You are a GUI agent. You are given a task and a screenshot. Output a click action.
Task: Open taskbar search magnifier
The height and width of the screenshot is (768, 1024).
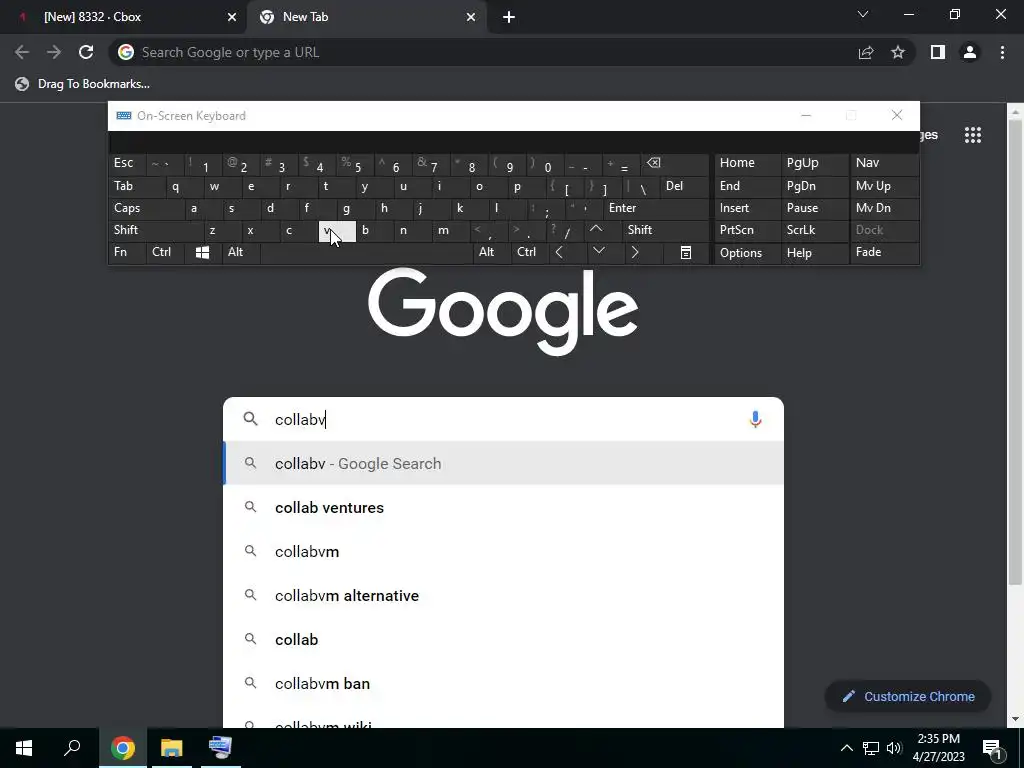pos(72,748)
